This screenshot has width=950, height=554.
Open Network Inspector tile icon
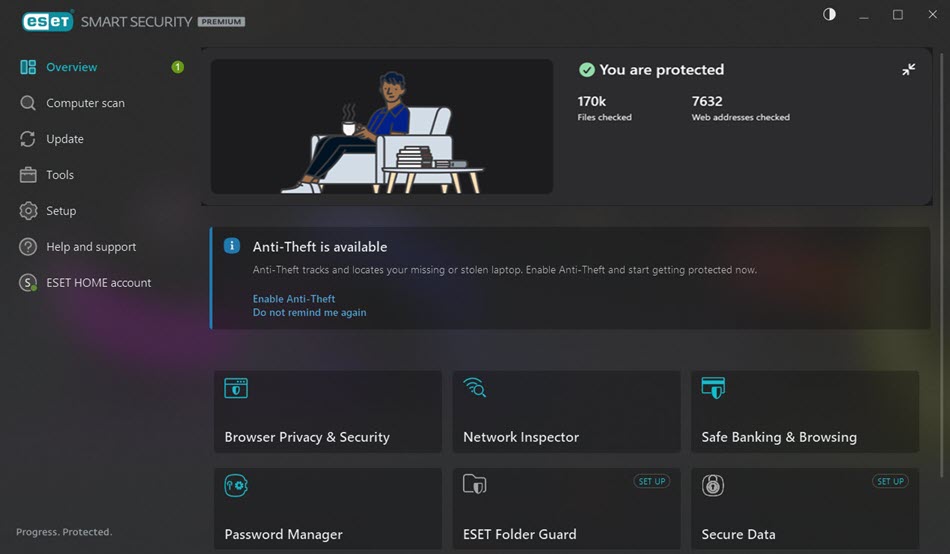pos(474,387)
